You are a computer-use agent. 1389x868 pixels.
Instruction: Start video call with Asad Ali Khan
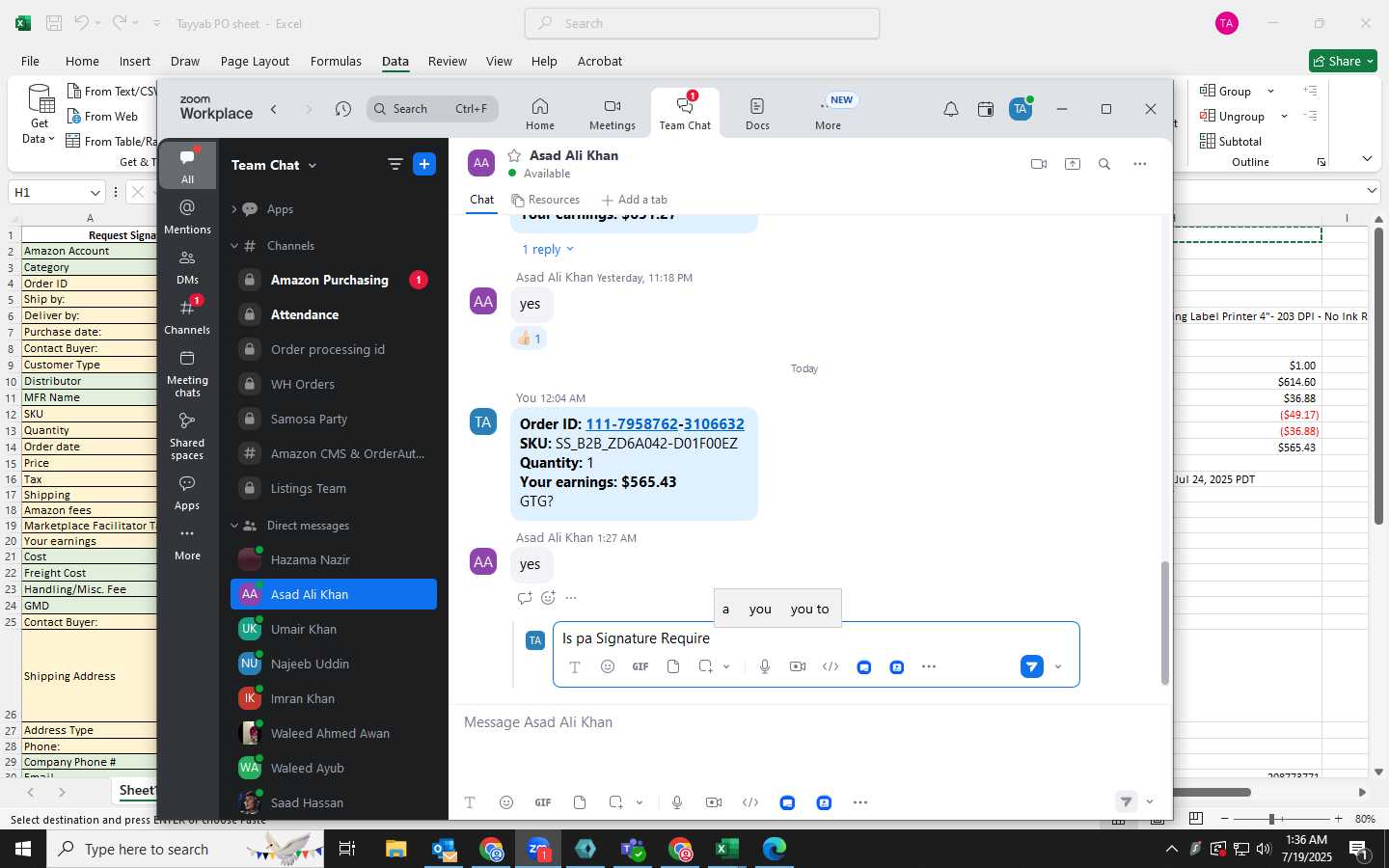coord(1039,164)
